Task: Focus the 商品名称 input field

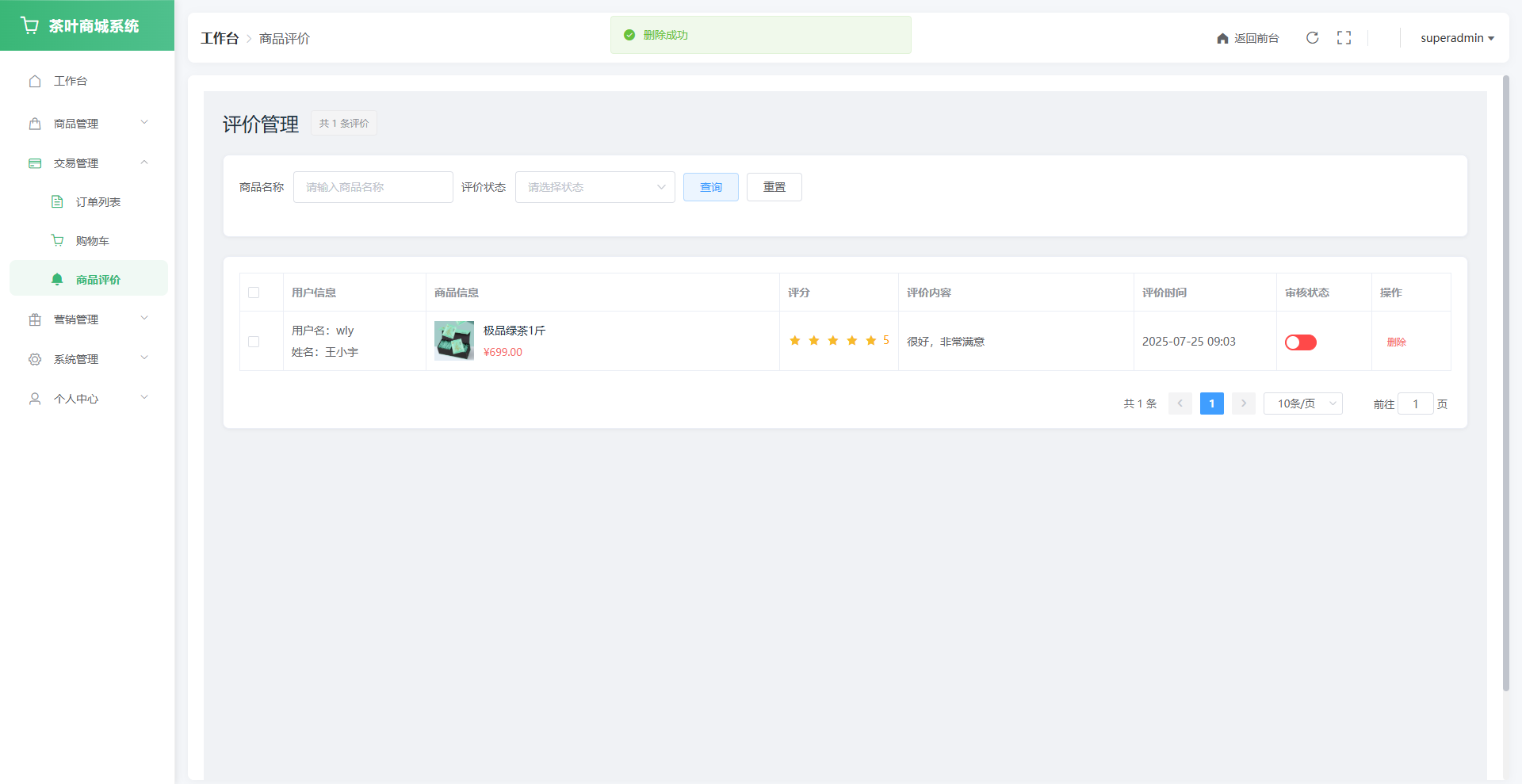Action: coord(373,187)
